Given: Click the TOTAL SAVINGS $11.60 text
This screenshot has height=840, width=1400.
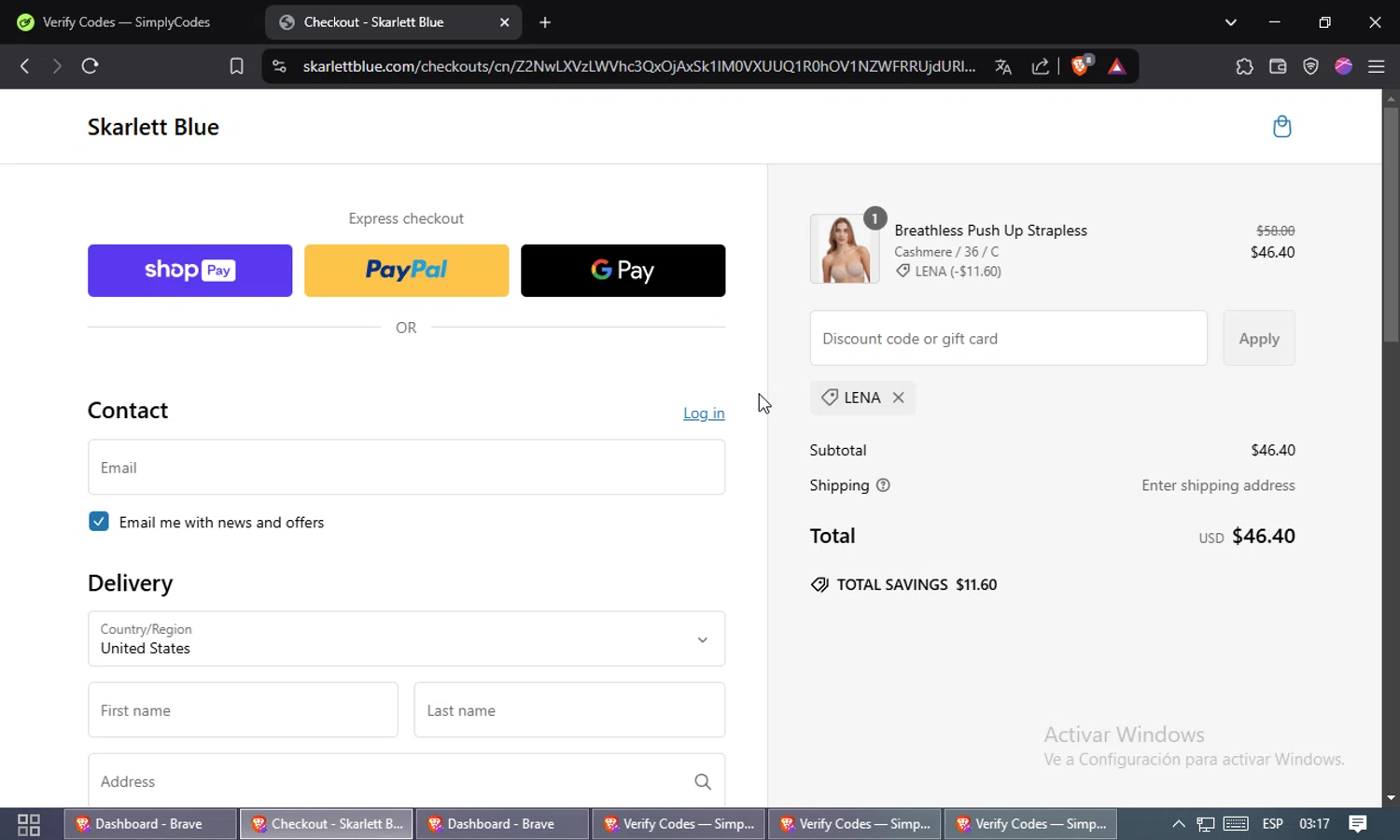Looking at the screenshot, I should (x=917, y=585).
